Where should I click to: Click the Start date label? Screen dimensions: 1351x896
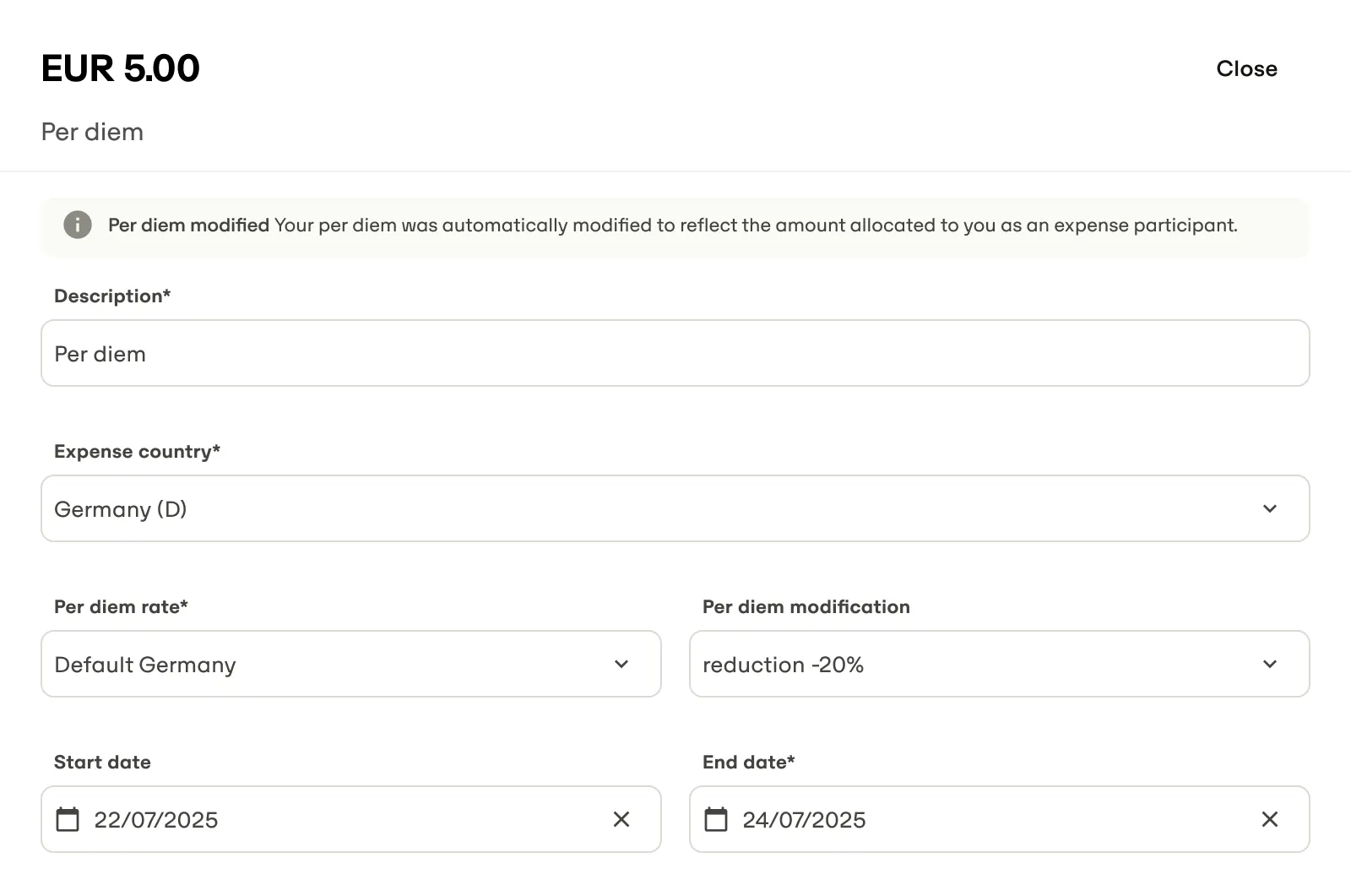(102, 762)
